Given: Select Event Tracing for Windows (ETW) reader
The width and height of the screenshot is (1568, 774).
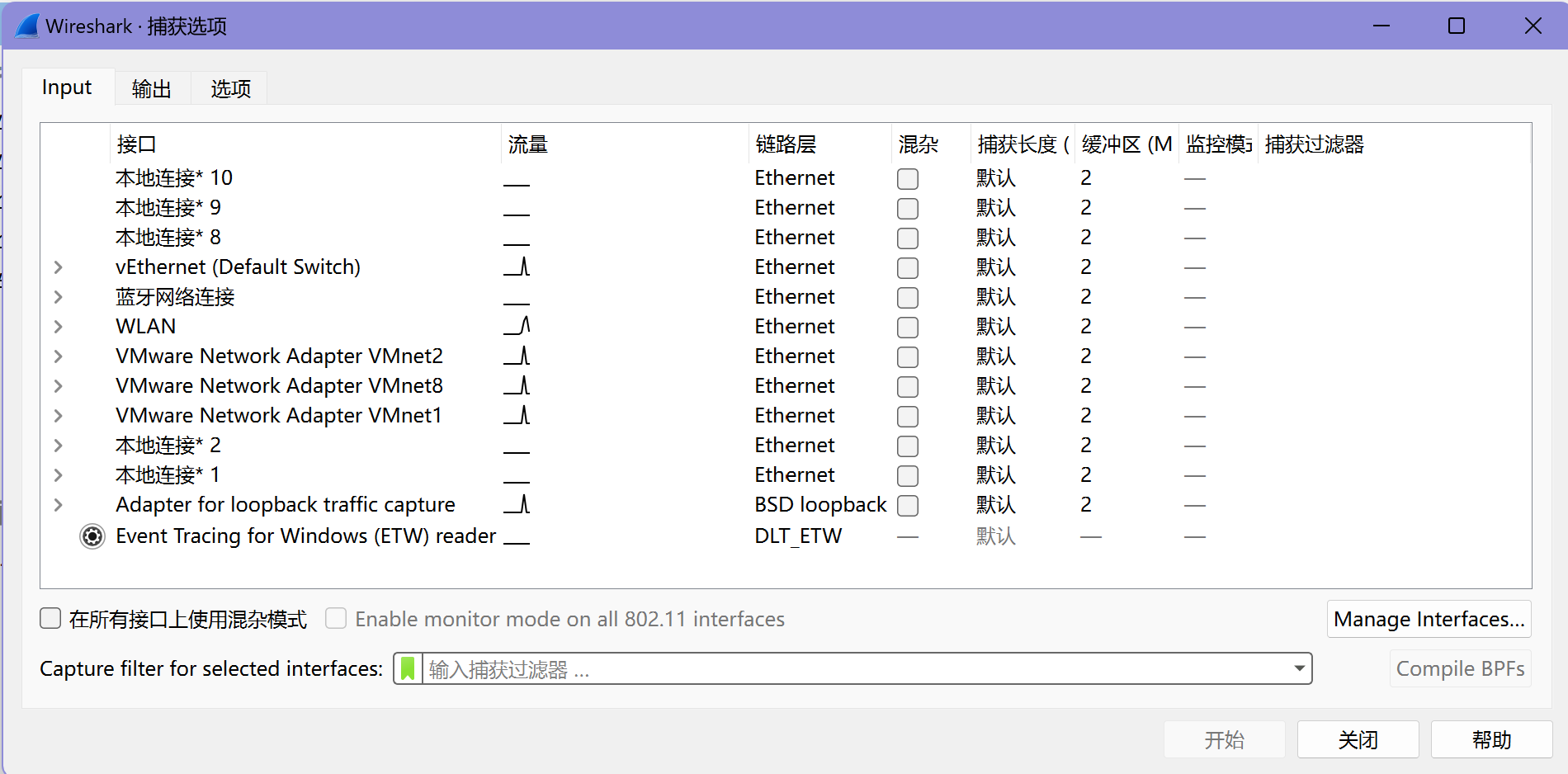Looking at the screenshot, I should point(306,536).
